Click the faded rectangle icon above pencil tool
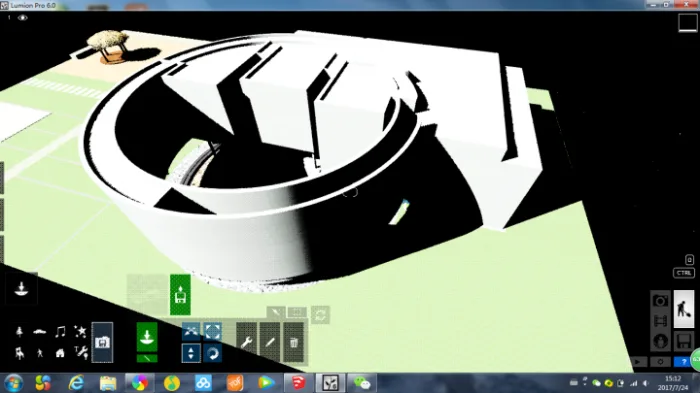 [297, 312]
